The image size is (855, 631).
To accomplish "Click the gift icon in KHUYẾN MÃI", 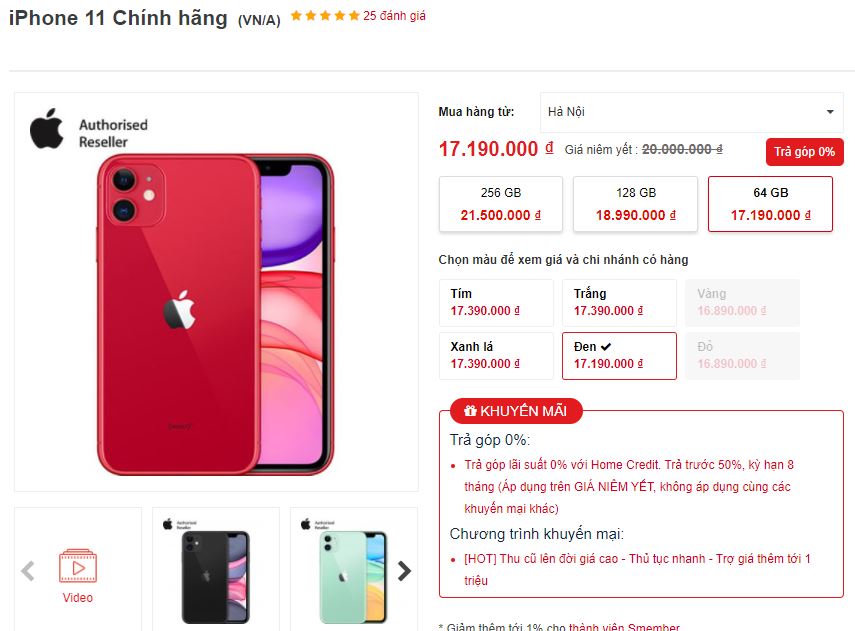I will tap(470, 411).
